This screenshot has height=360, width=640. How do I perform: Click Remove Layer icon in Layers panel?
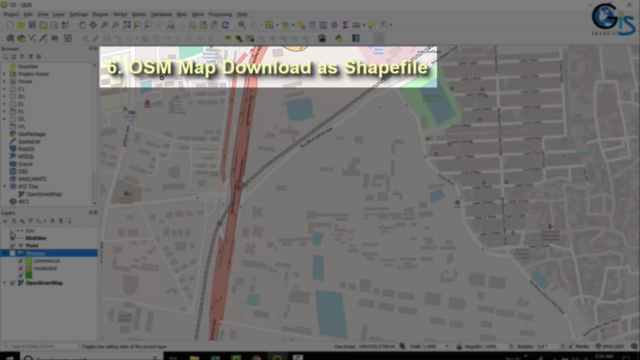tap(69, 221)
